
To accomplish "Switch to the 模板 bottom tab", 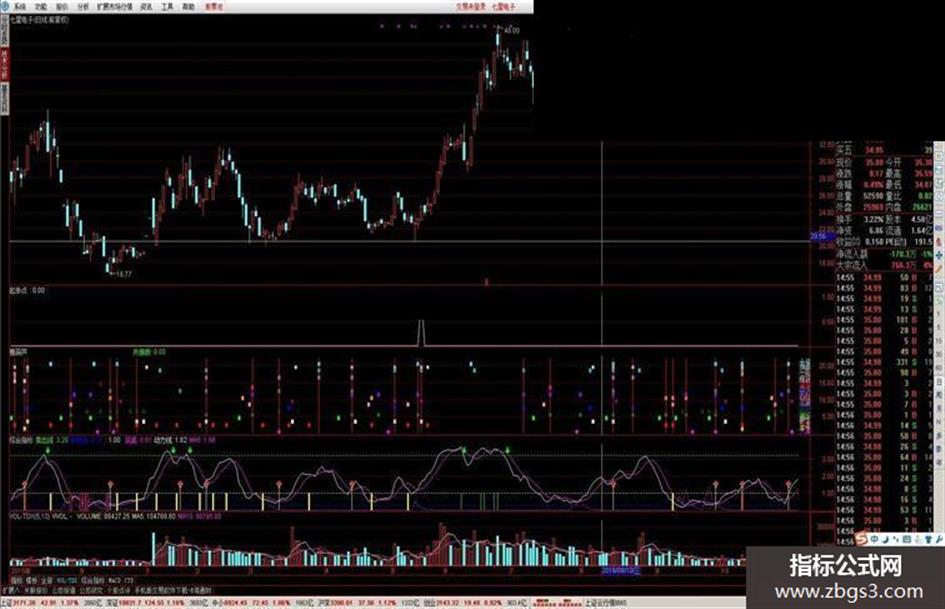I will point(31,581).
